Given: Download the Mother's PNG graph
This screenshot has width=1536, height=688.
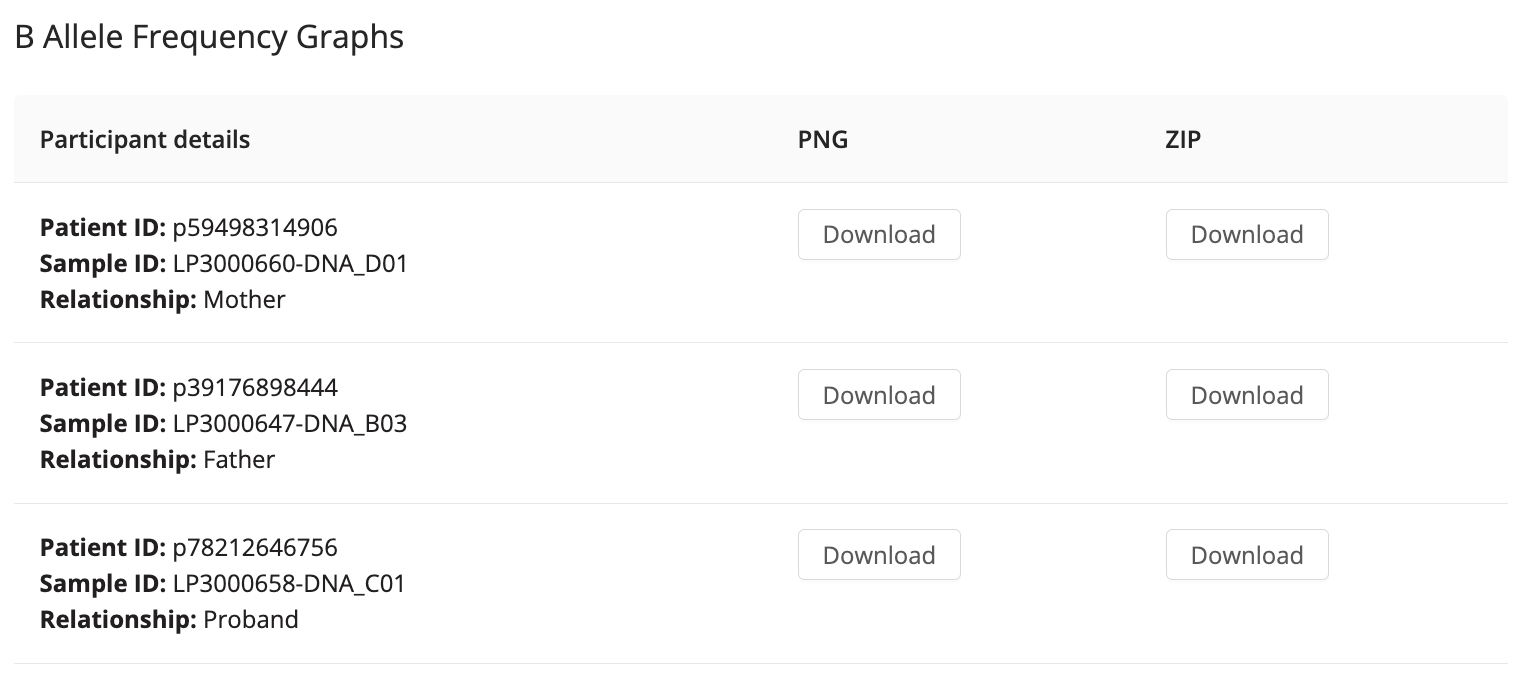Looking at the screenshot, I should [x=879, y=235].
